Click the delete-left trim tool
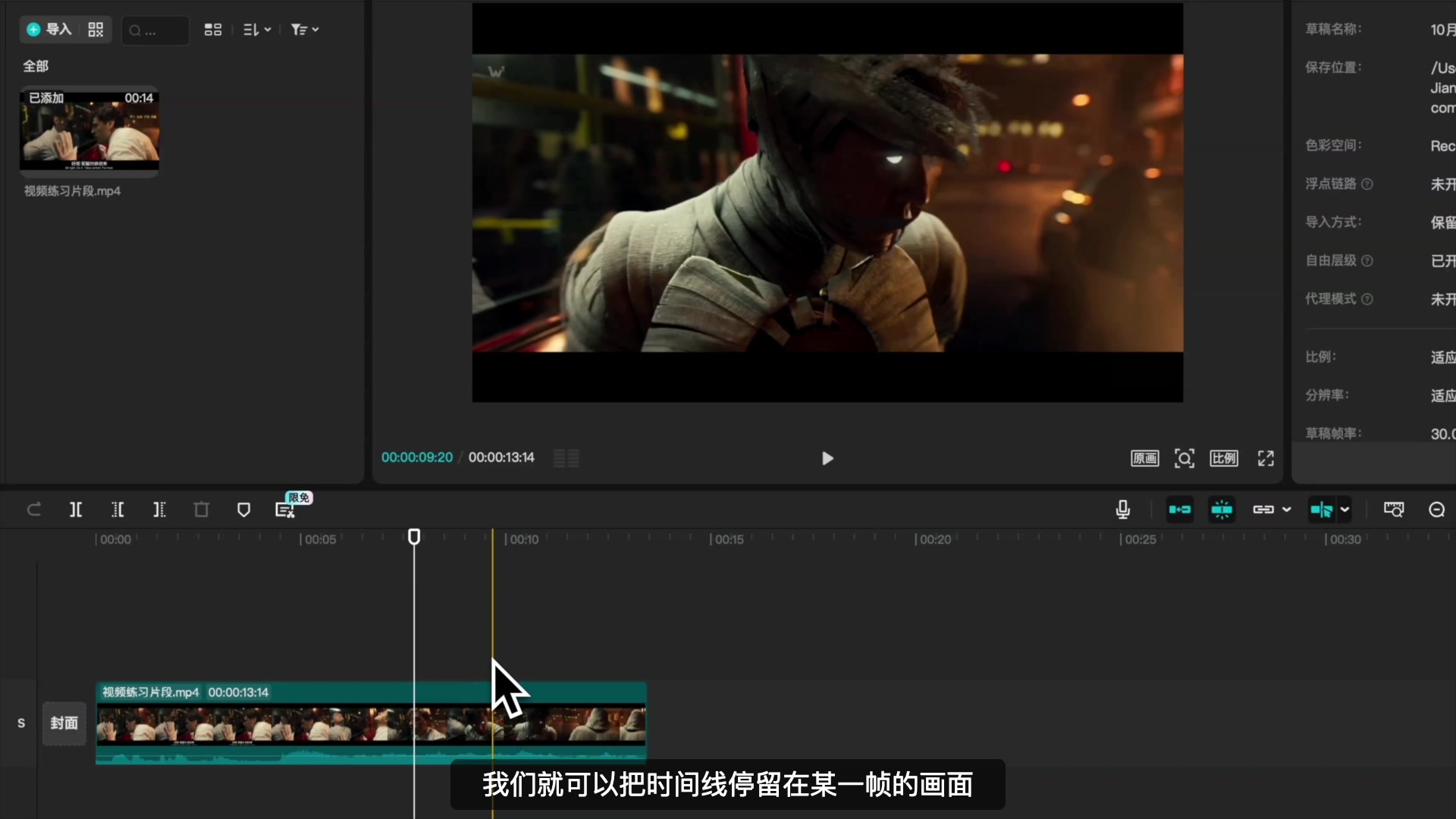This screenshot has height=819, width=1456. click(118, 510)
